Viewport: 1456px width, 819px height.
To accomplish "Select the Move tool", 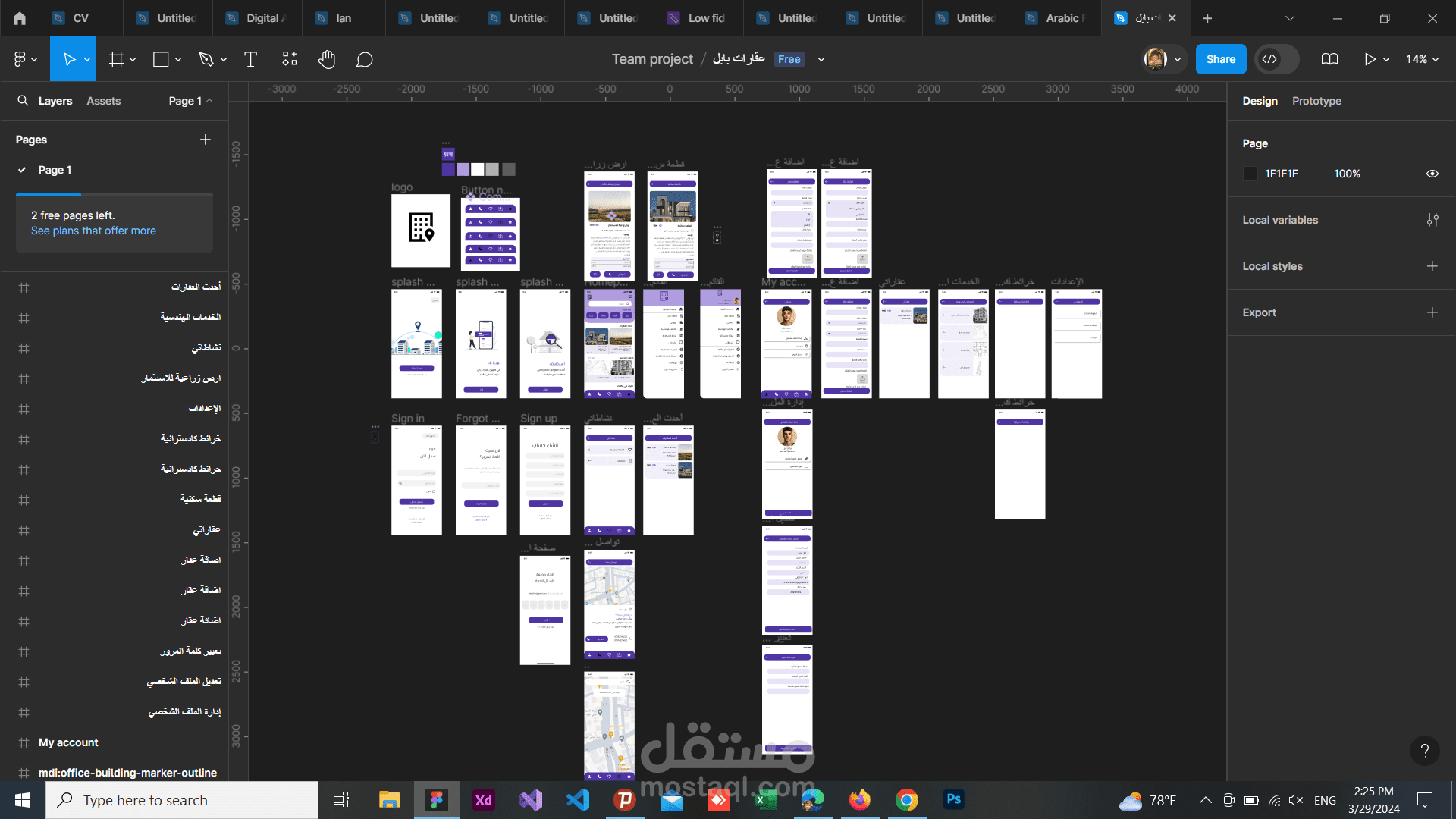I will 69,59.
